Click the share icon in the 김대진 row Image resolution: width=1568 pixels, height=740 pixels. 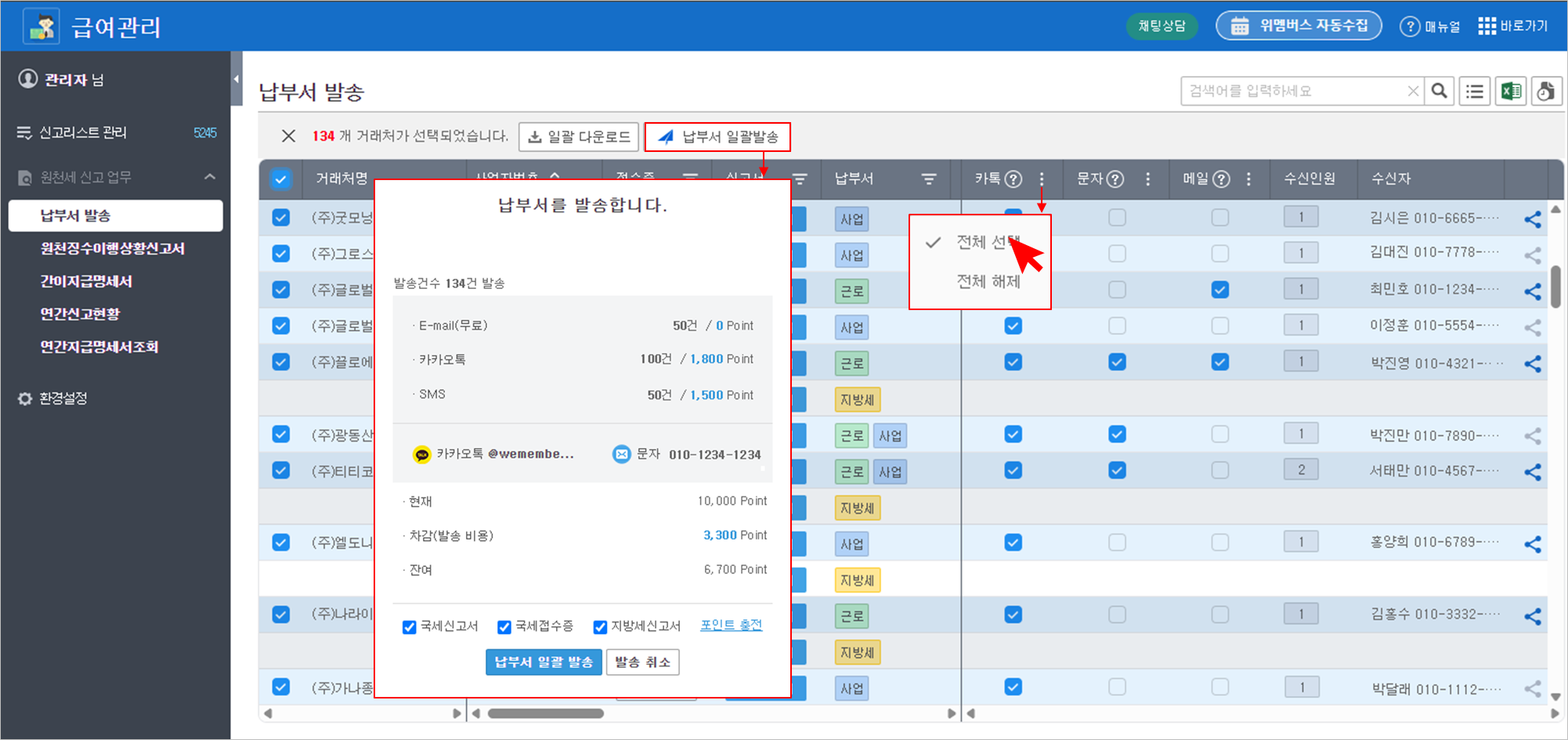(x=1533, y=255)
